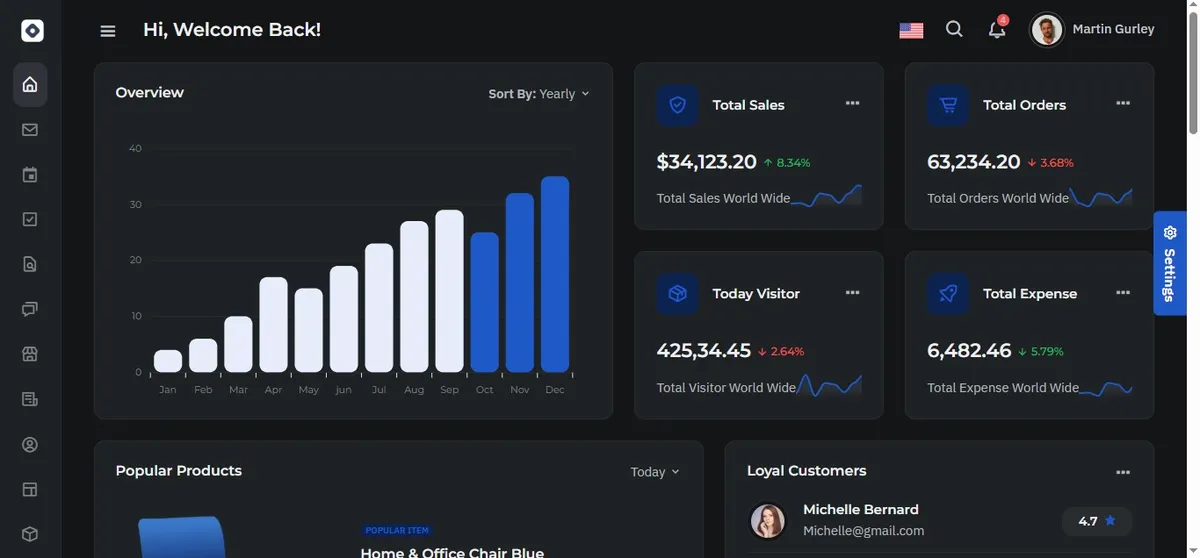The image size is (1200, 558).
Task: Click Michelle Bernard's avatar thumbnail
Action: (x=768, y=520)
